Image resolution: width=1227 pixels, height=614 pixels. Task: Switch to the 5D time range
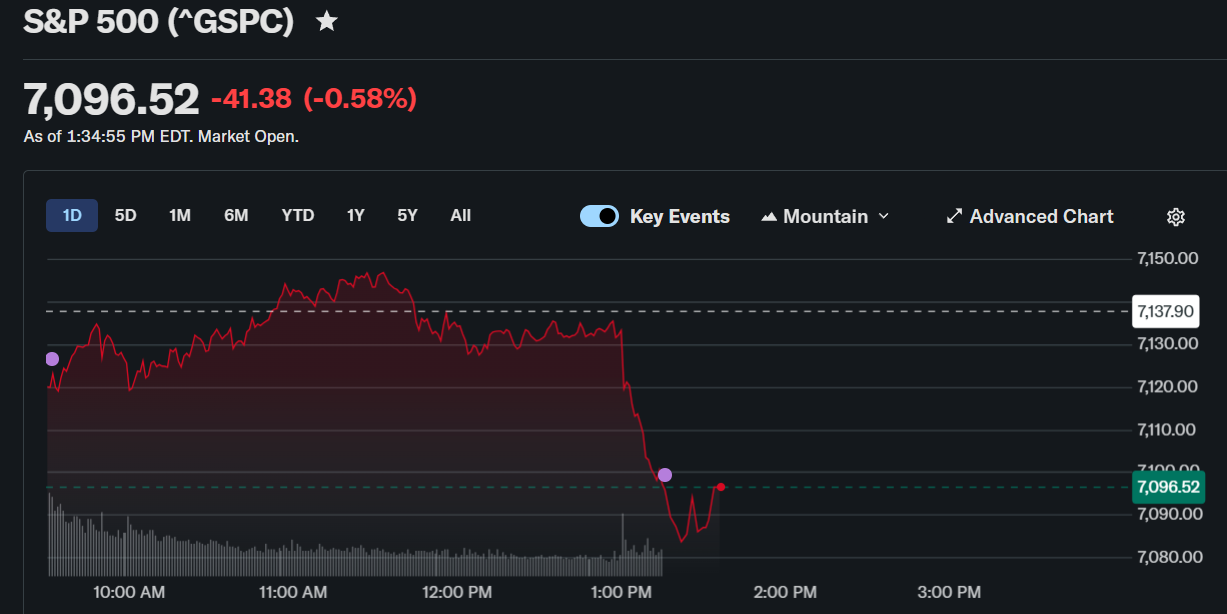pos(125,215)
